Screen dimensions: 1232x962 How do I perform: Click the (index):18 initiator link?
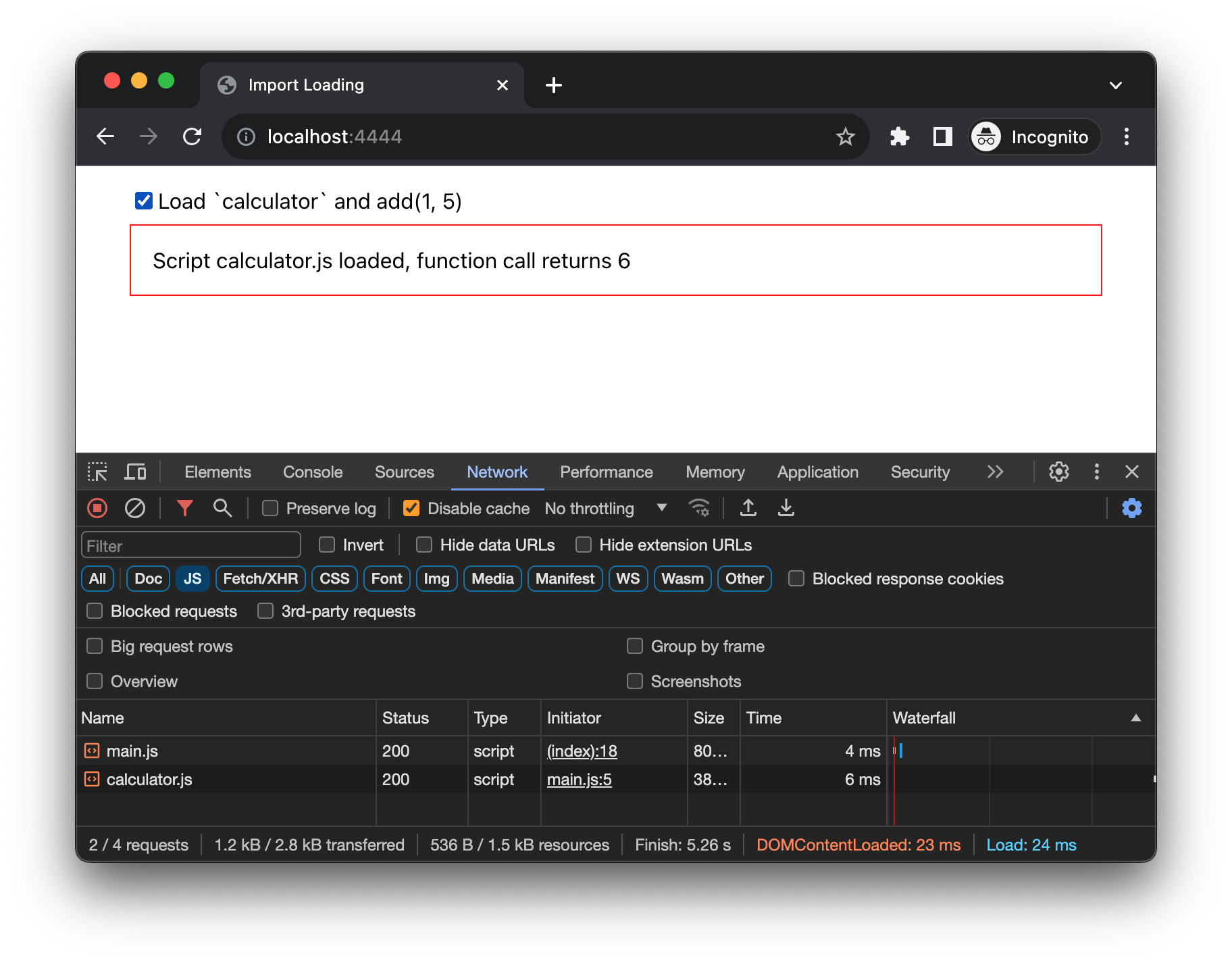(582, 751)
